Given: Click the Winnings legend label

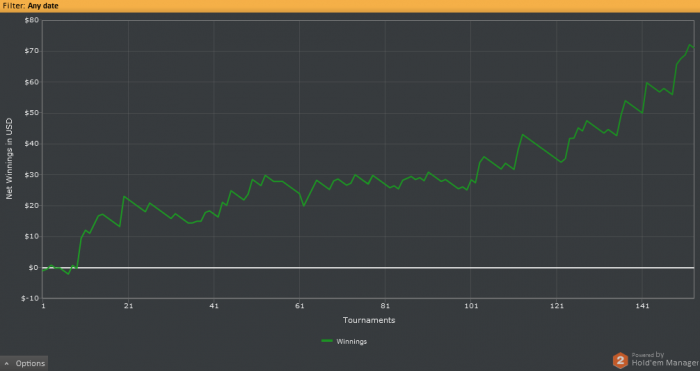Looking at the screenshot, I should tap(352, 342).
